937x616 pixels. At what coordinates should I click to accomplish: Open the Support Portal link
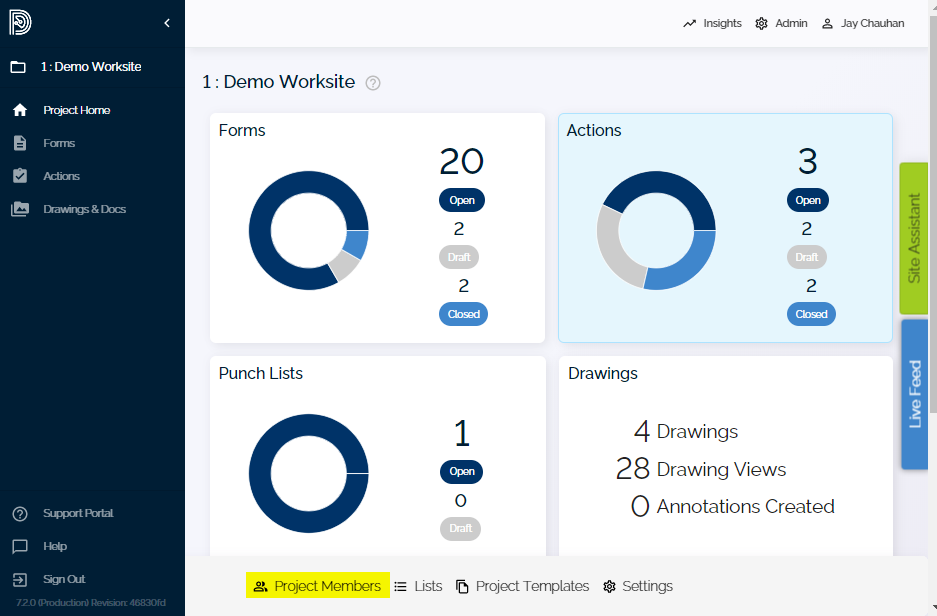[77, 513]
